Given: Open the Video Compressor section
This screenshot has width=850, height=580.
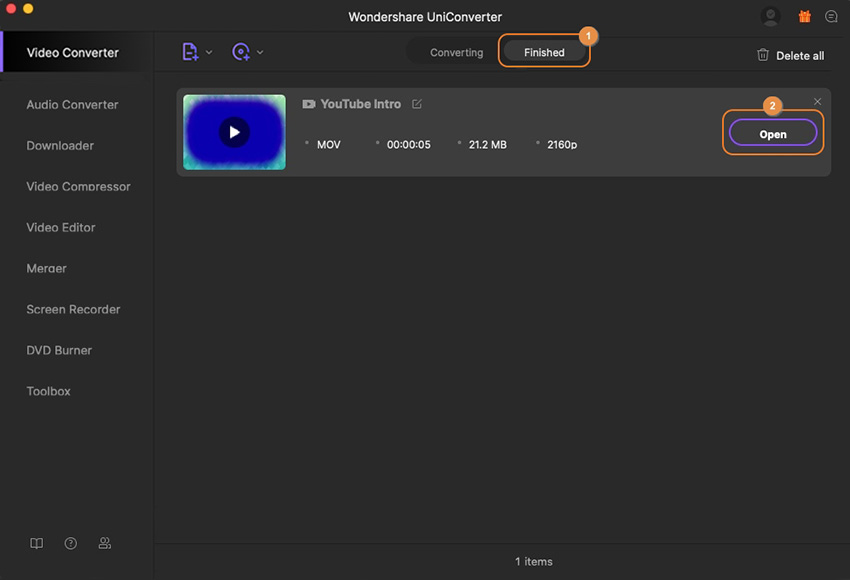Looking at the screenshot, I should (x=78, y=186).
